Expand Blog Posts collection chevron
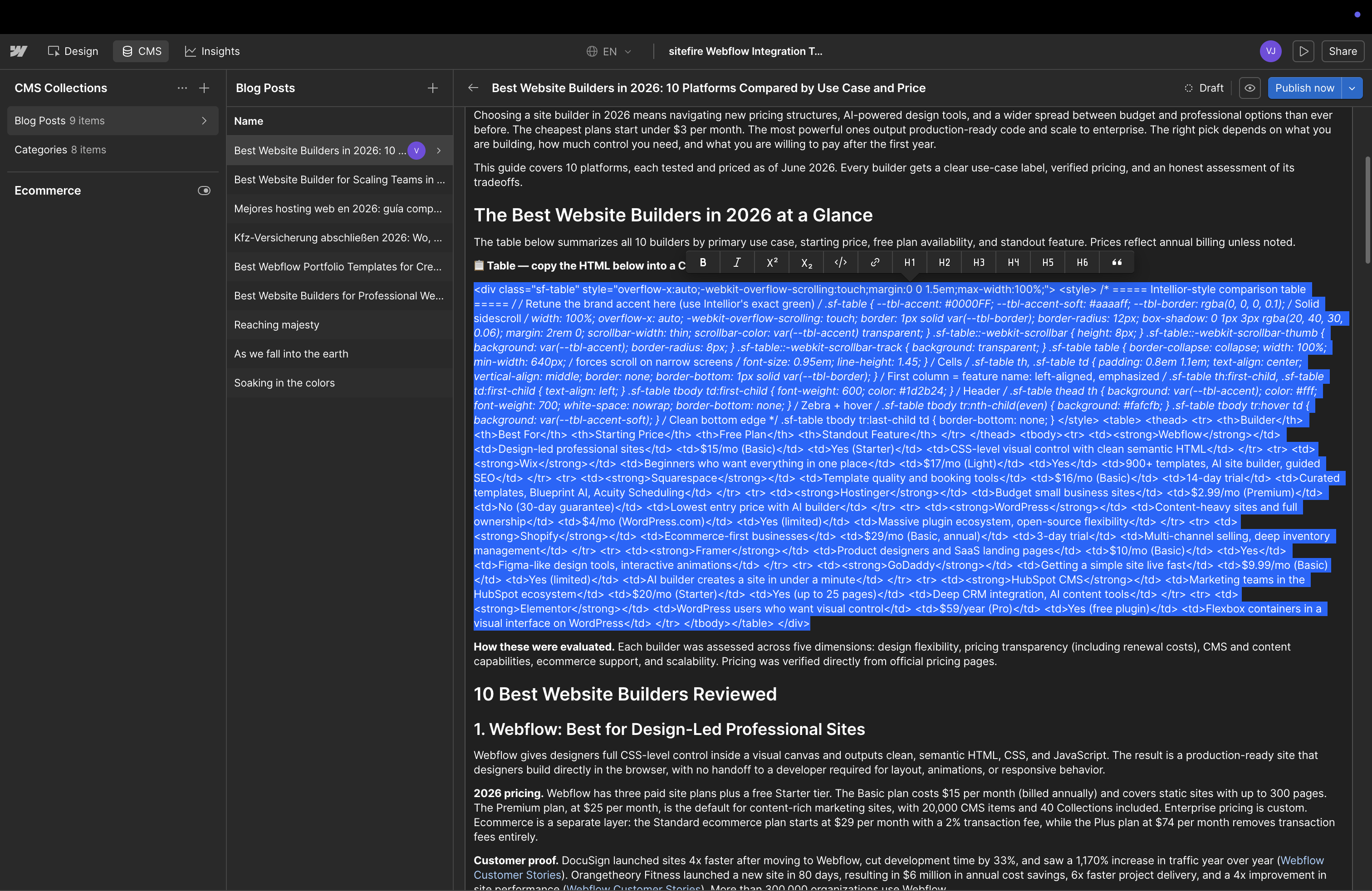The width and height of the screenshot is (1372, 891). coord(204,121)
